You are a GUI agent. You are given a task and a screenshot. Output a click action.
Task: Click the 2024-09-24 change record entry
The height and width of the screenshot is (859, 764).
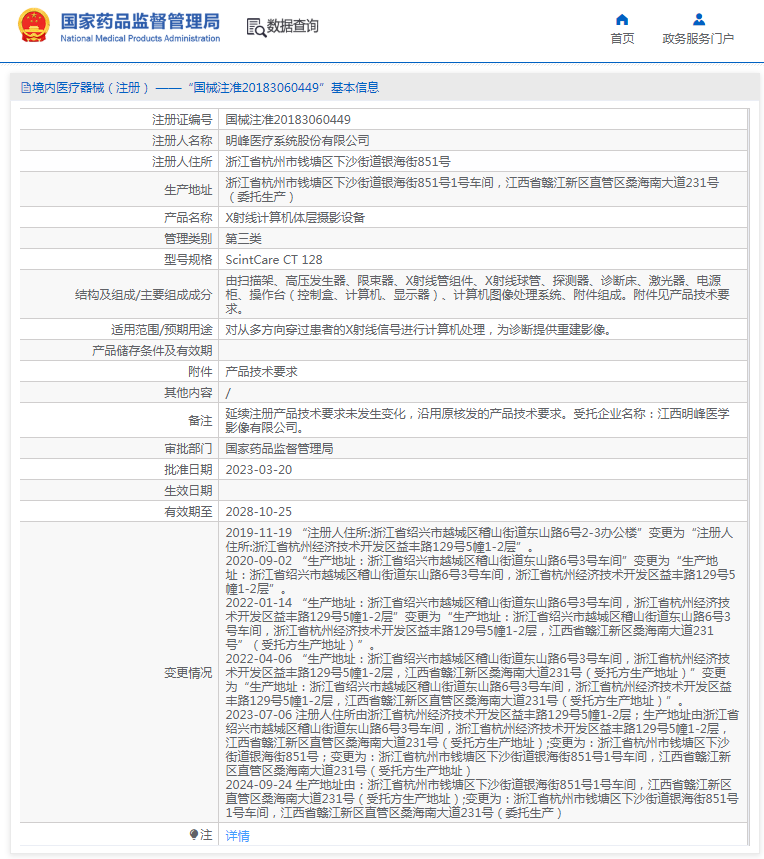(x=482, y=799)
